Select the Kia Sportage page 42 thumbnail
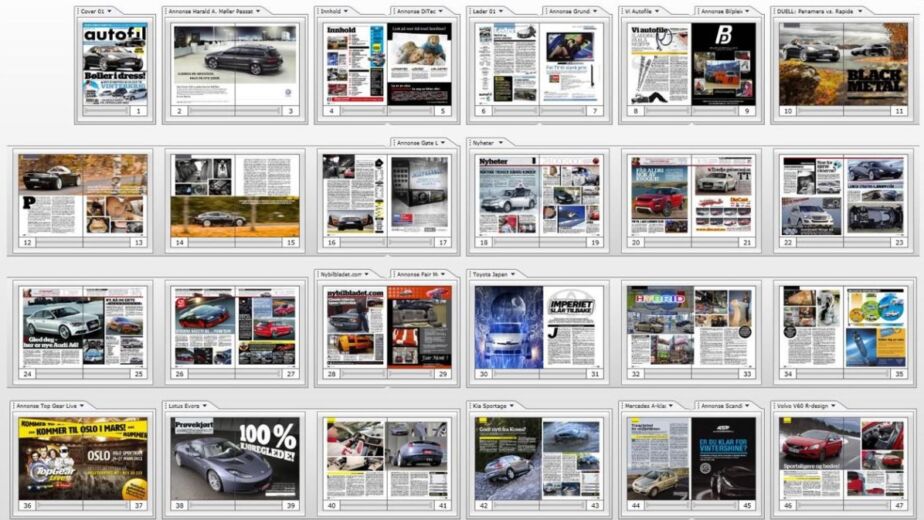Image resolution: width=924 pixels, height=520 pixels. pos(507,459)
